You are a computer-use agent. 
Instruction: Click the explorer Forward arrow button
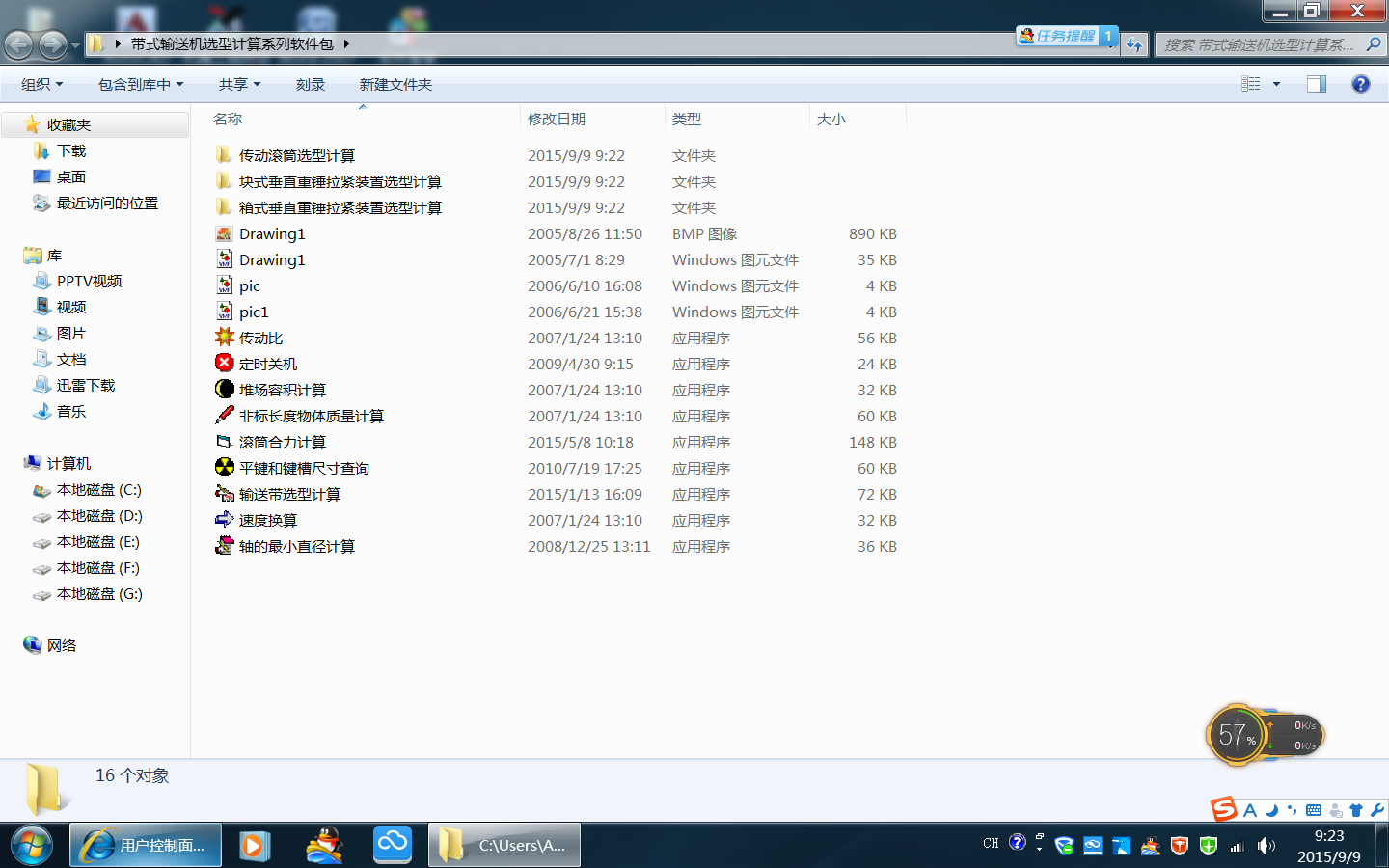pos(53,44)
